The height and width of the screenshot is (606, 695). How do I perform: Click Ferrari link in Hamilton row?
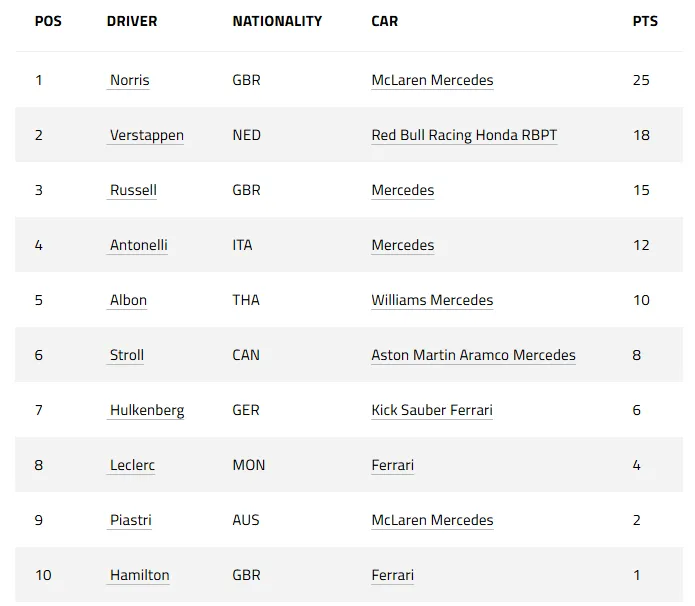coord(392,575)
